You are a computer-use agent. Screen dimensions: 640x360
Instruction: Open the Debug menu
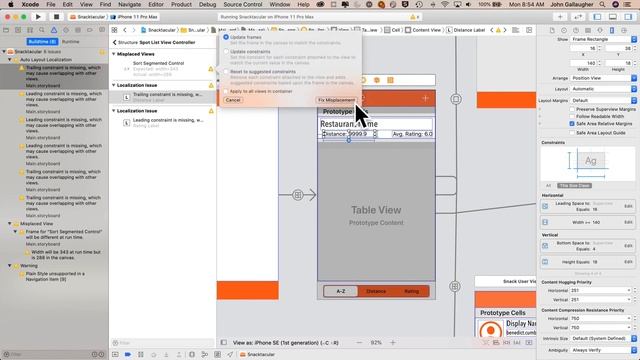click(207, 4)
